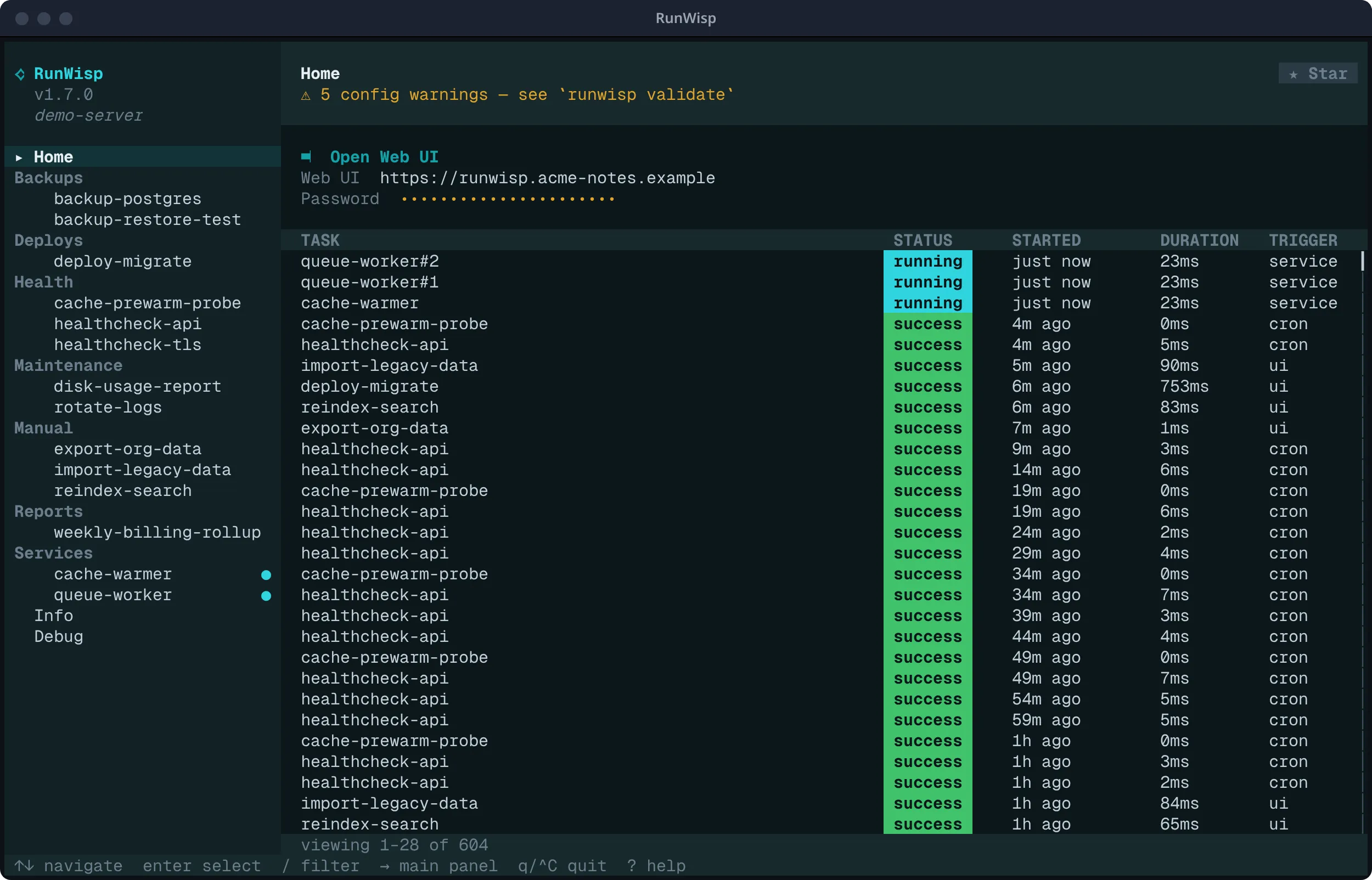Screen dimensions: 1372x880
Task: Select backup-restore-test task in sidebar
Action: tap(148, 219)
